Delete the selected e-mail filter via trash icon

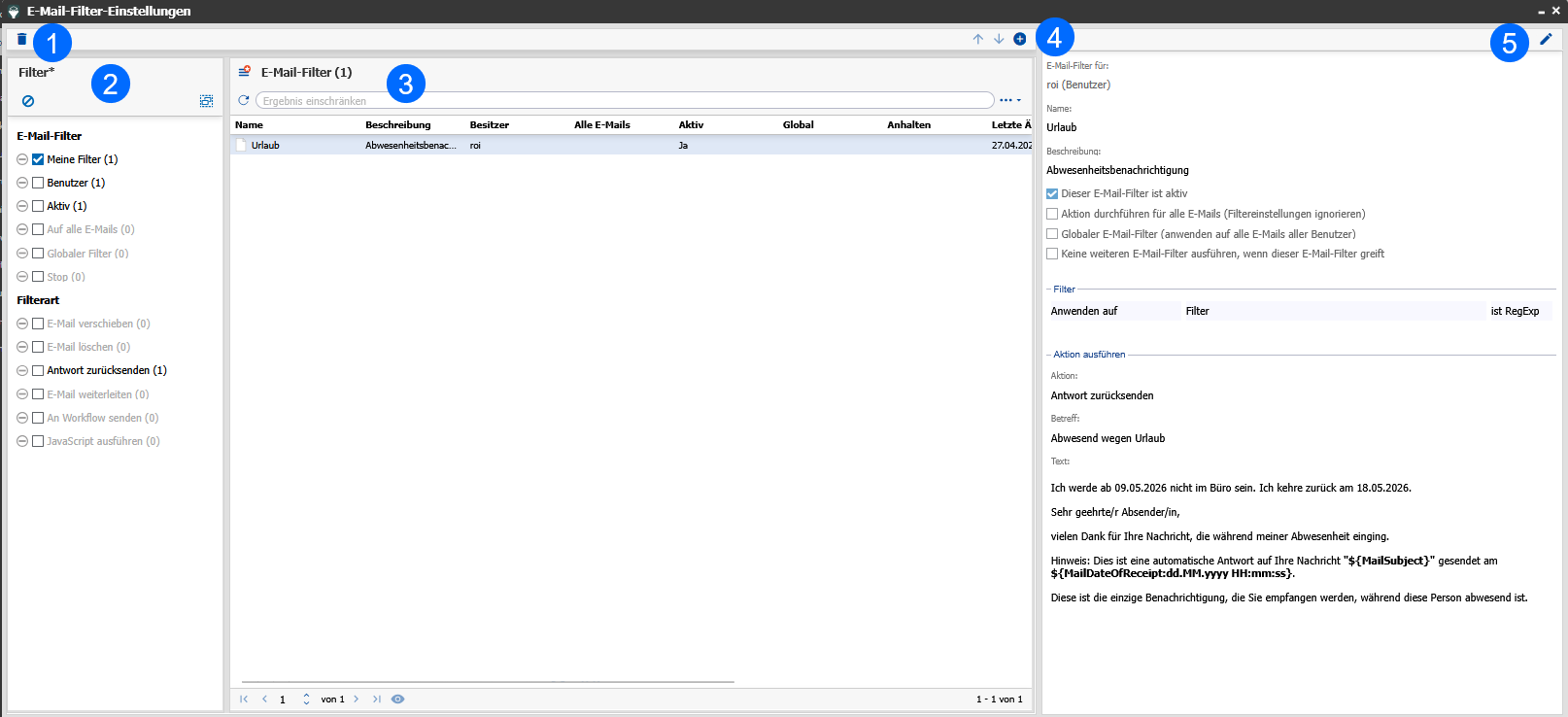click(22, 39)
